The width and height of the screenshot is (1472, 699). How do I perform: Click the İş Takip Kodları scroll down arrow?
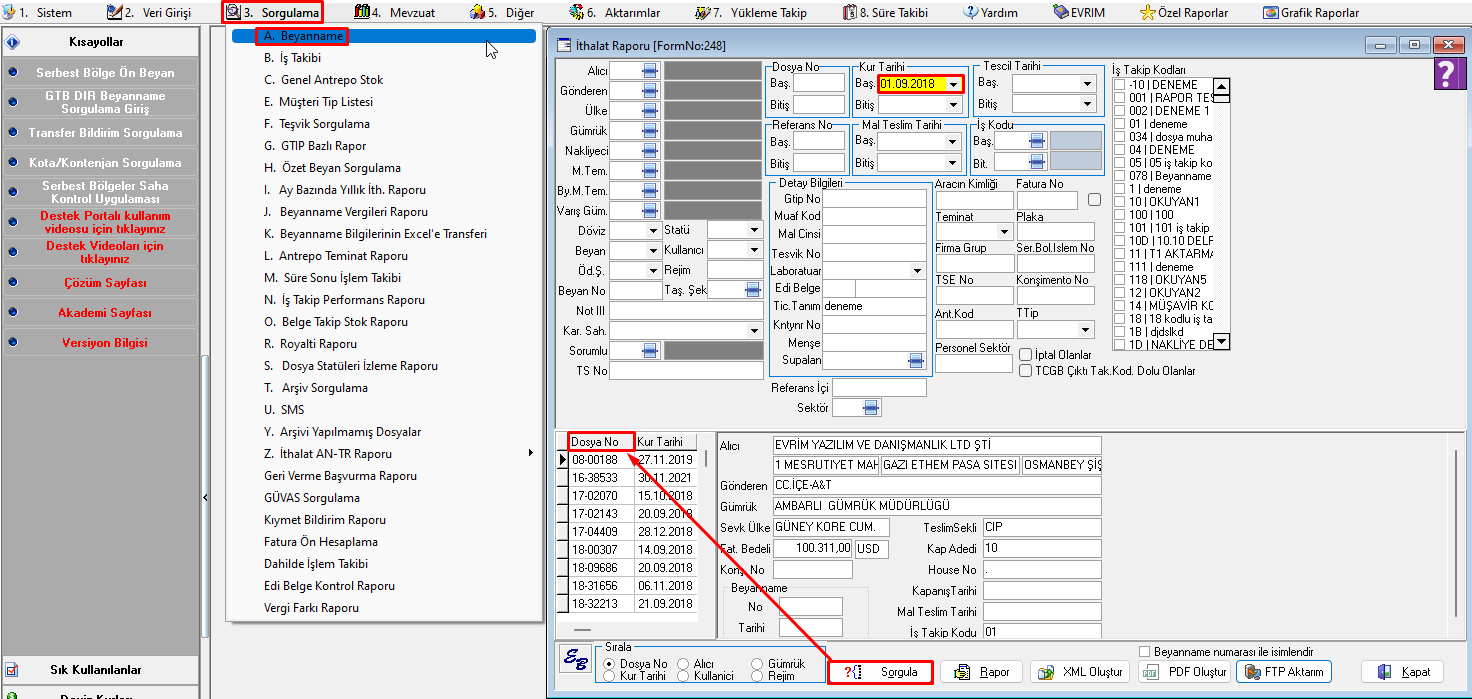pos(1220,342)
